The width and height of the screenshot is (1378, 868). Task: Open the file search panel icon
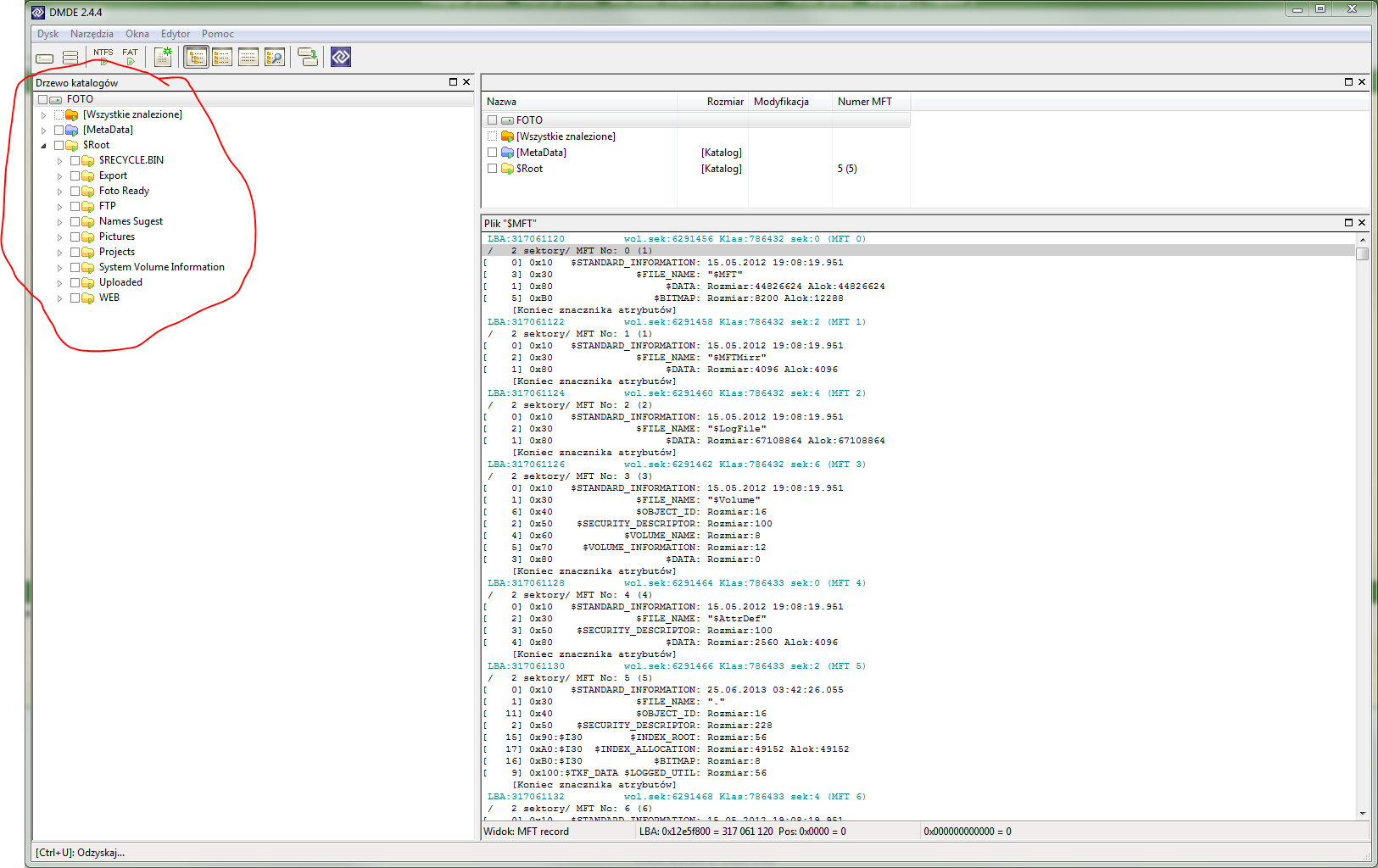[x=275, y=57]
